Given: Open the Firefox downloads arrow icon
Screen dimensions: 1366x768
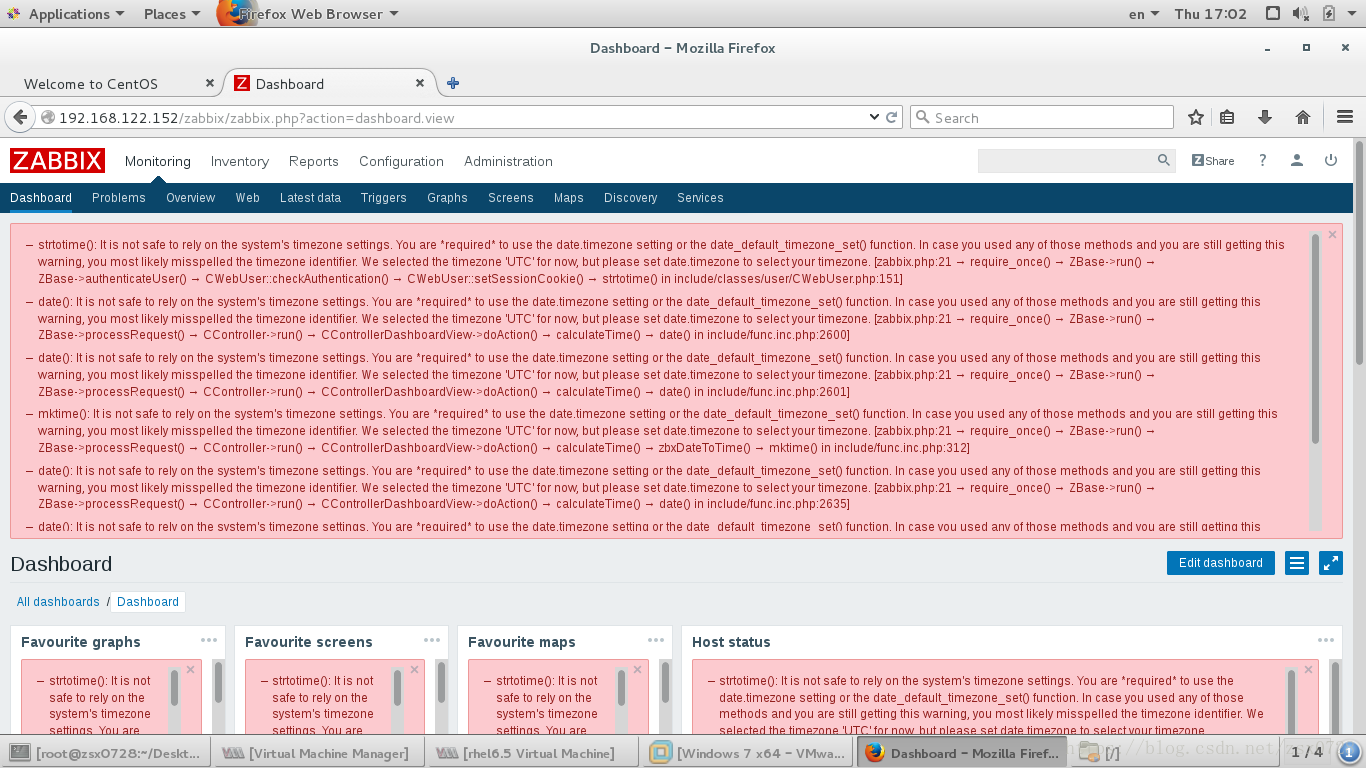Looking at the screenshot, I should (x=1265, y=117).
